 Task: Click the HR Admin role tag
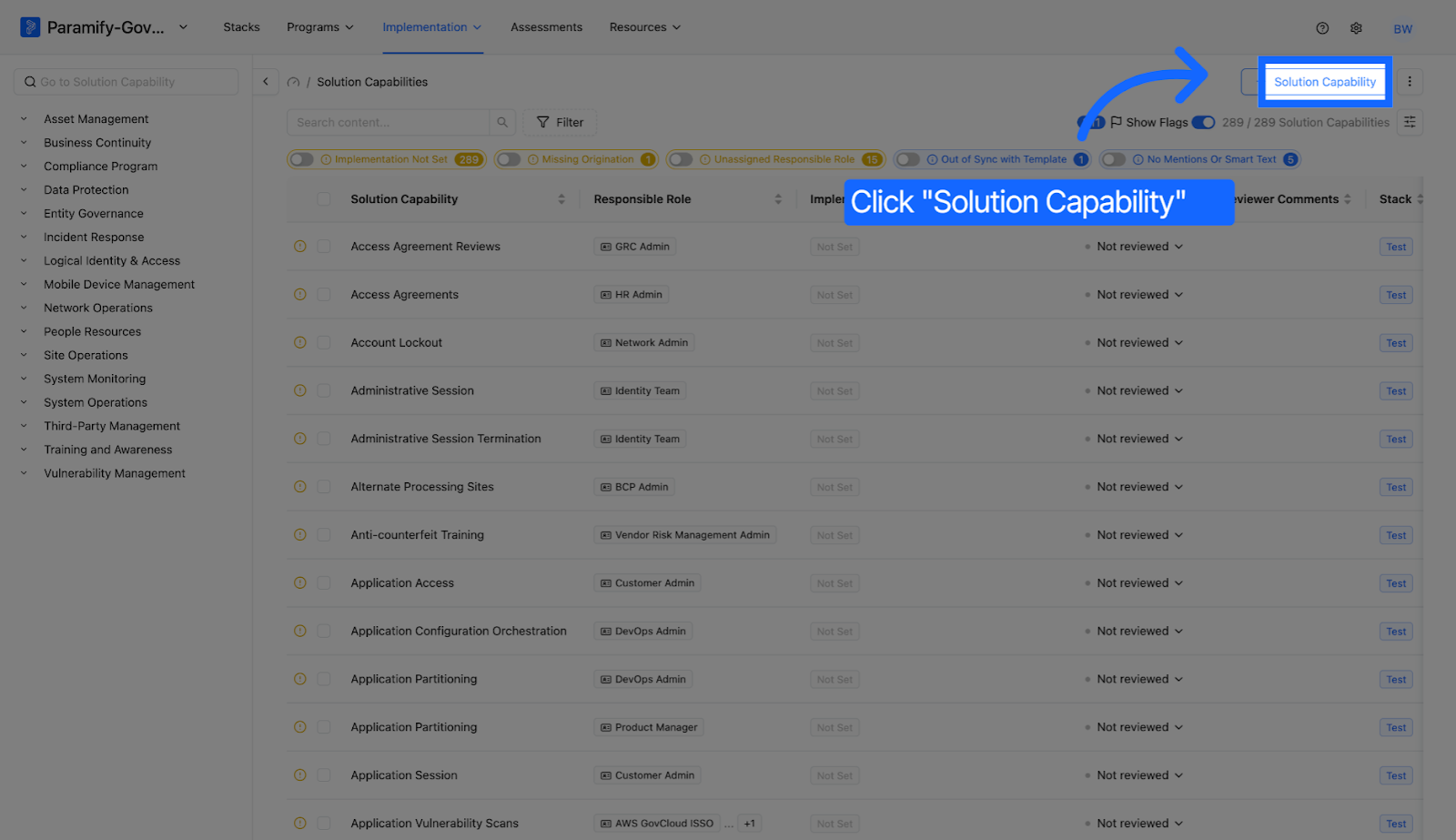(632, 295)
